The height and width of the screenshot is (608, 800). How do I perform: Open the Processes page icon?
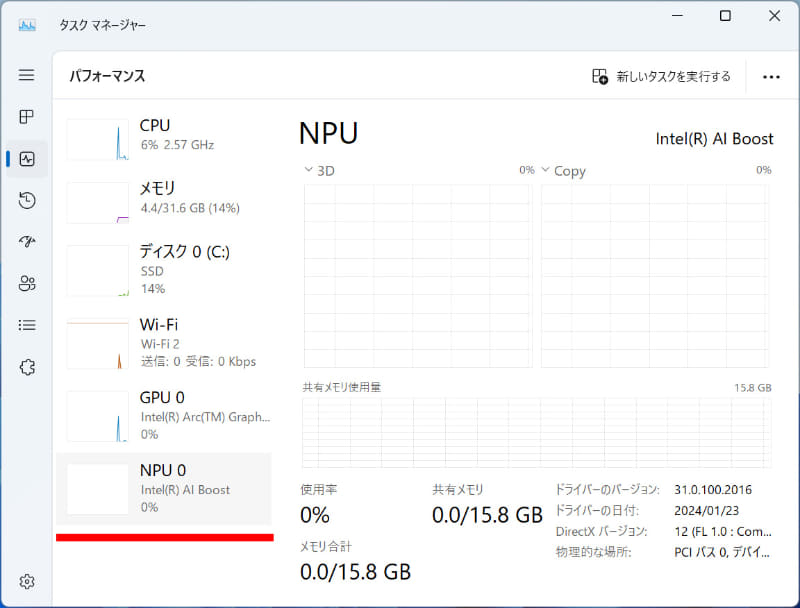(x=27, y=117)
